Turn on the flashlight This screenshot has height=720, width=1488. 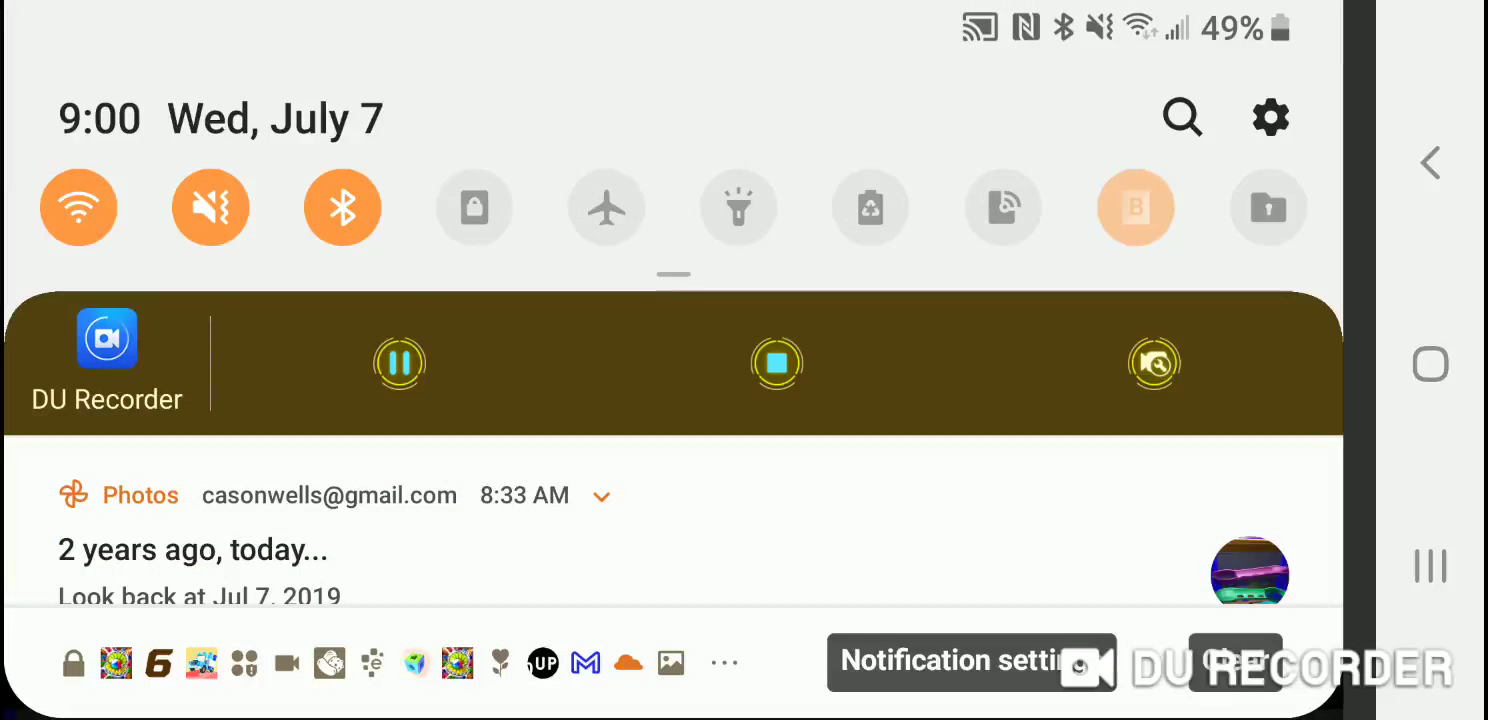[739, 207]
